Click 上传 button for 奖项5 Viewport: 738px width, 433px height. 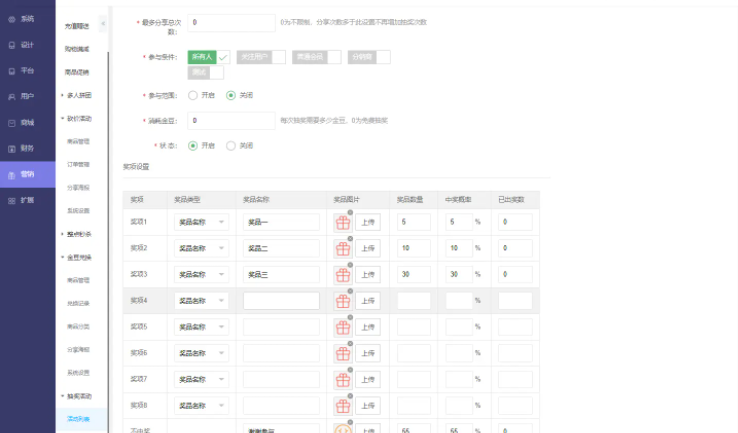tap(368, 328)
